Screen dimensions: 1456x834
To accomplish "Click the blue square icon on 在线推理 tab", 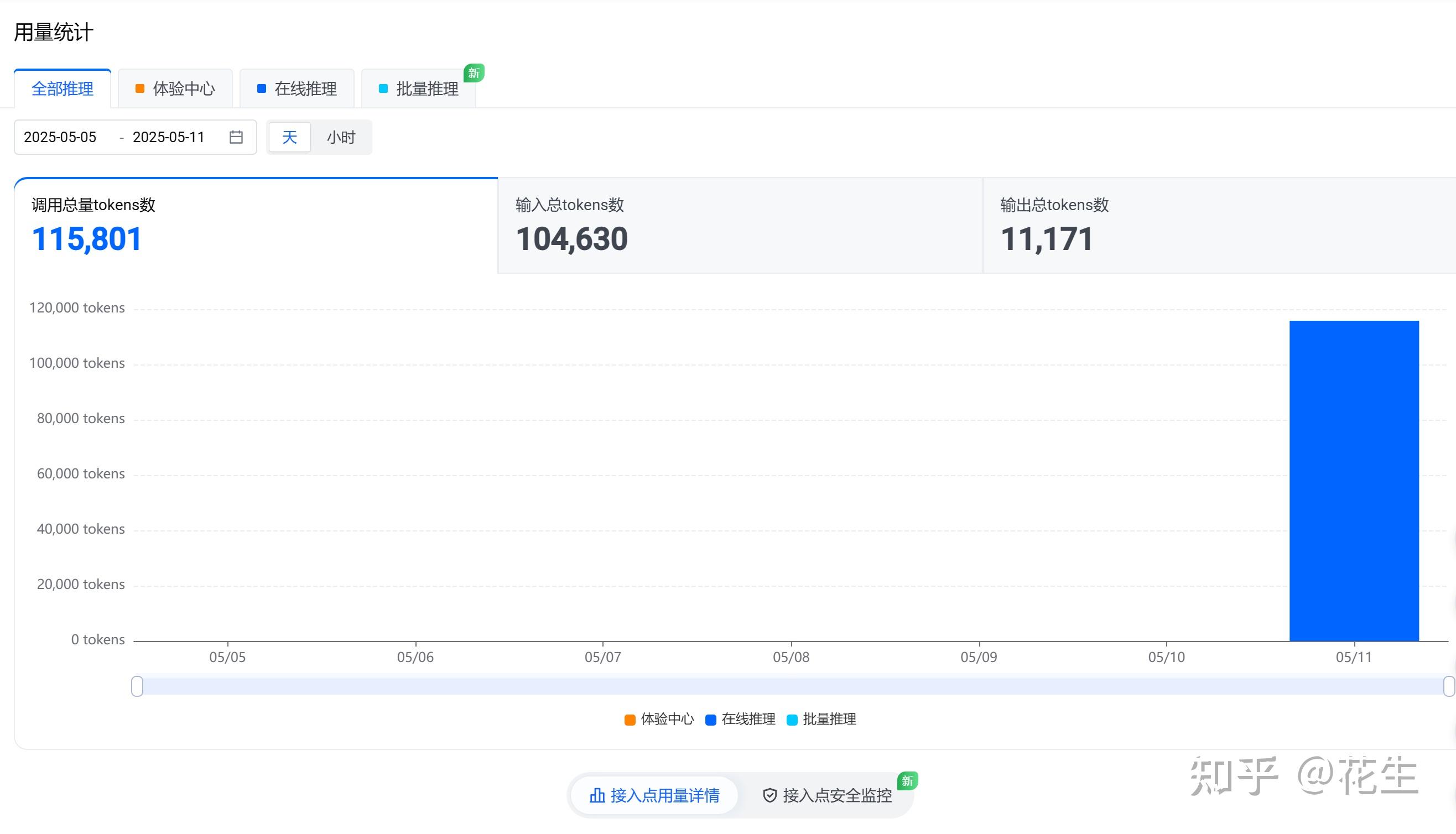I will 262,88.
